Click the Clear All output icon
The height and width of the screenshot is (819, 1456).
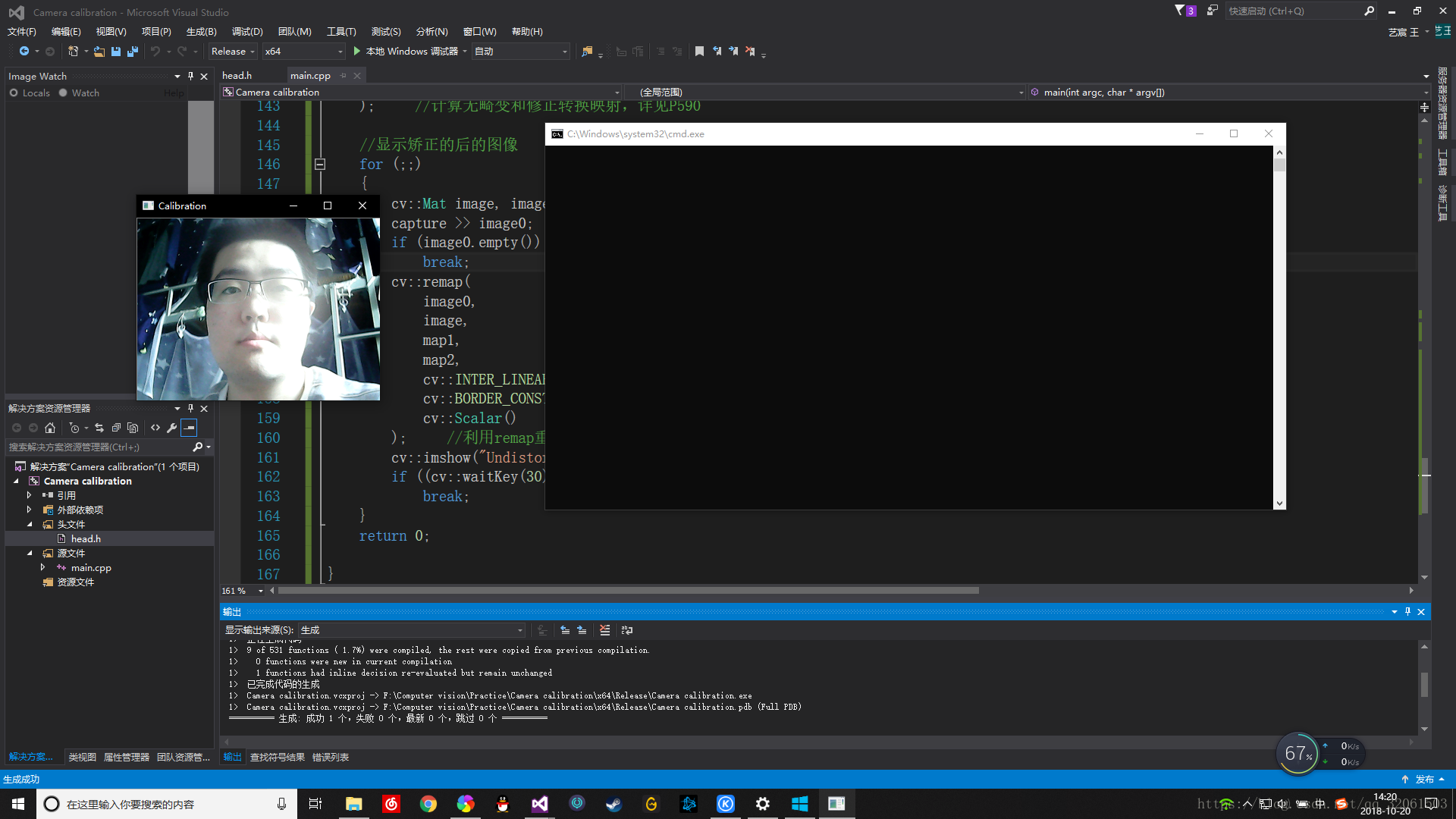click(604, 630)
